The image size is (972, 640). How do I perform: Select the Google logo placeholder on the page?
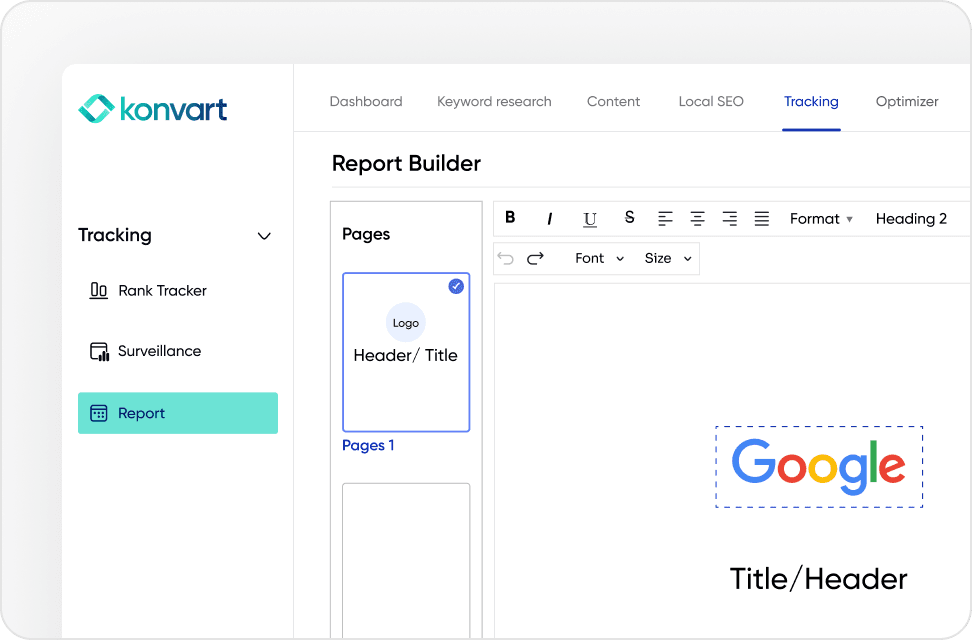coord(819,466)
